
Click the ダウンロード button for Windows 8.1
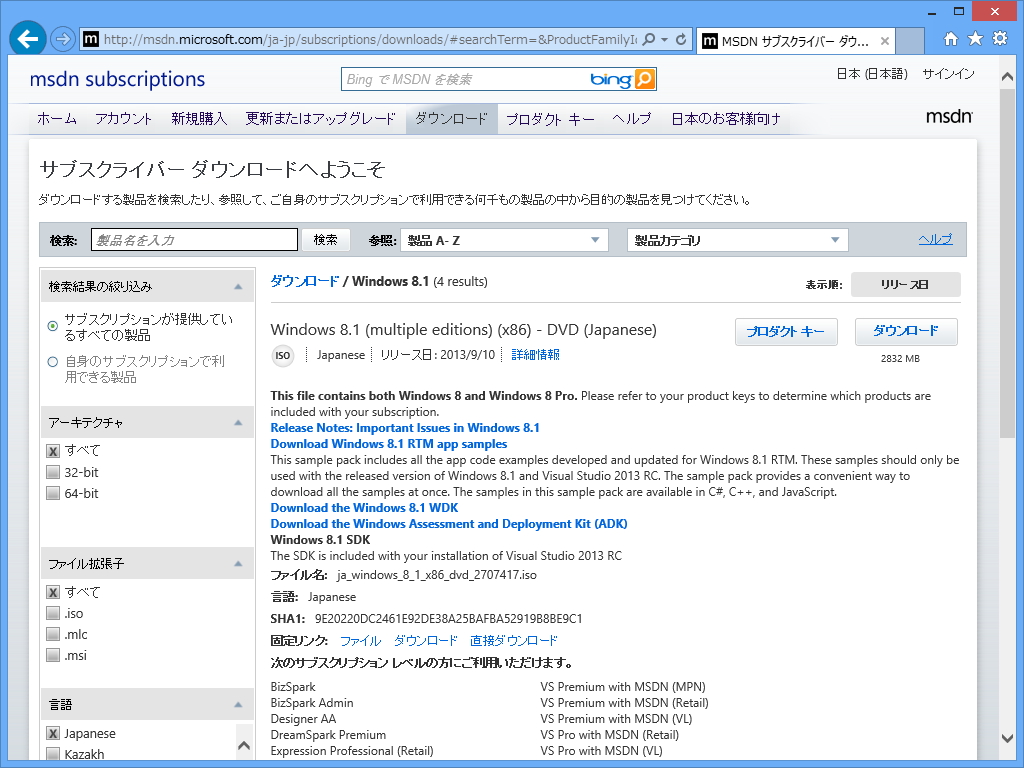(x=905, y=331)
